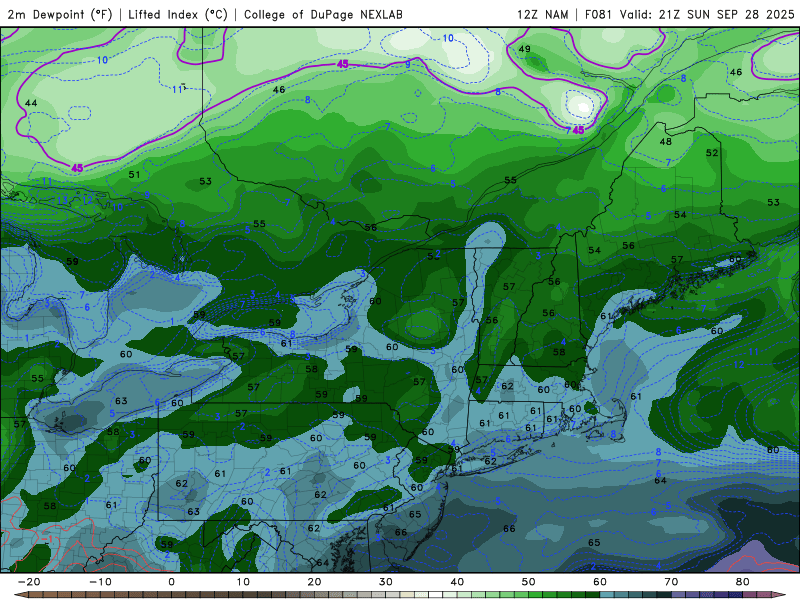Click the red '-1' lifted index label

click(x=46, y=539)
